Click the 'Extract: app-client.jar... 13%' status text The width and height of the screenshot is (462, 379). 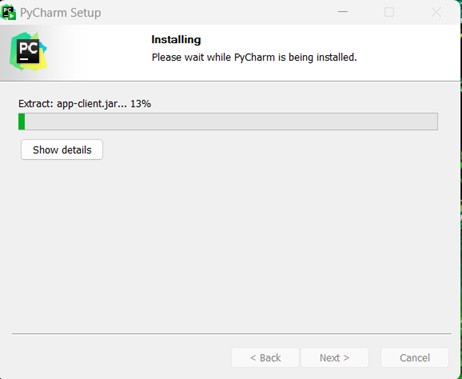pyautogui.click(x=85, y=104)
